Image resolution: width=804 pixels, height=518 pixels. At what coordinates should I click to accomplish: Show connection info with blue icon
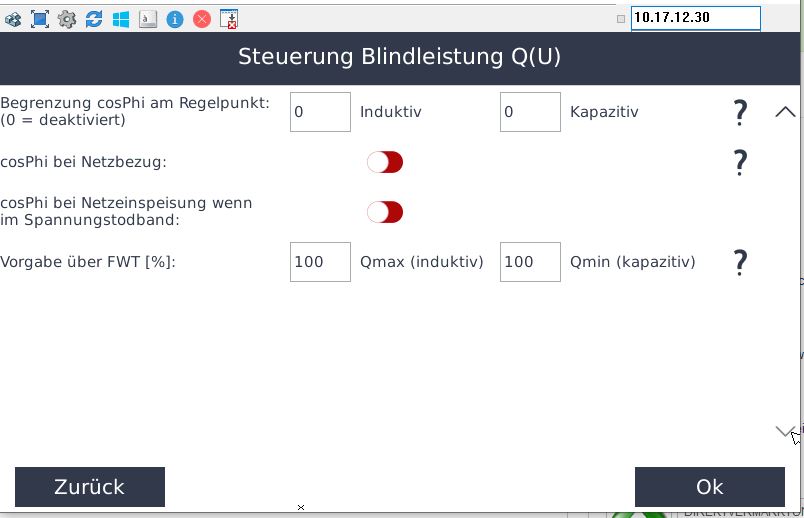pos(175,18)
